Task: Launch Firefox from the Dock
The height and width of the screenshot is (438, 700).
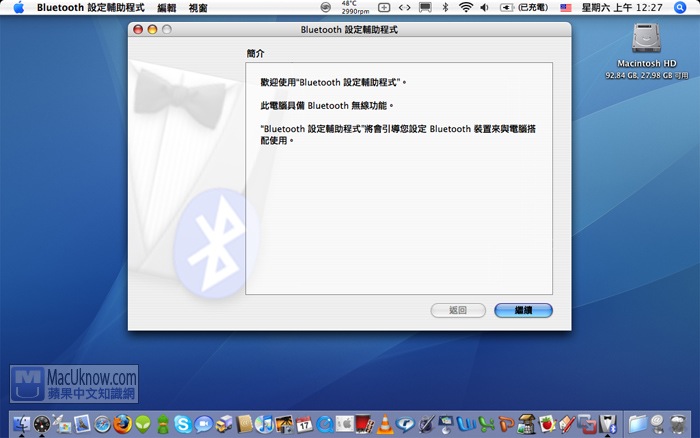Action: tap(122, 424)
